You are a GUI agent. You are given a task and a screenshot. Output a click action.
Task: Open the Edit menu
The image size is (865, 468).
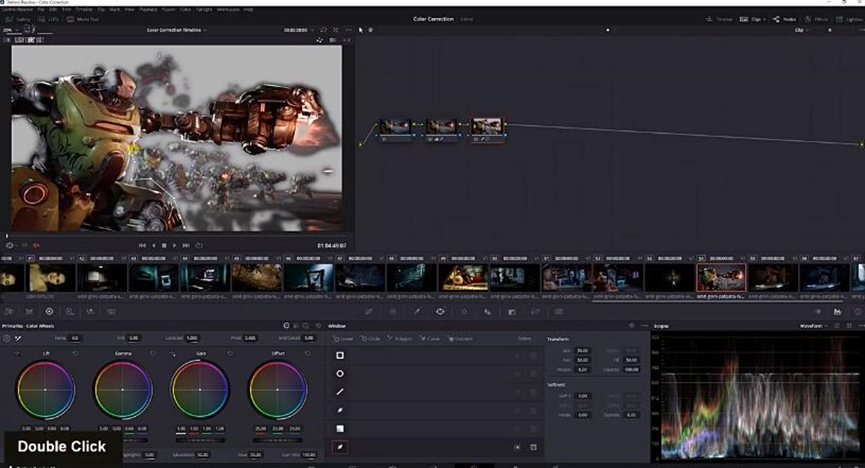(x=53, y=9)
